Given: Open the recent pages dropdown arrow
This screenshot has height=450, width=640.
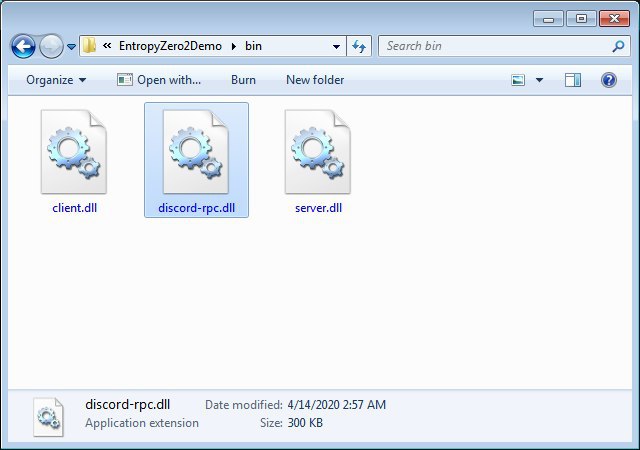Looking at the screenshot, I should [x=71, y=47].
